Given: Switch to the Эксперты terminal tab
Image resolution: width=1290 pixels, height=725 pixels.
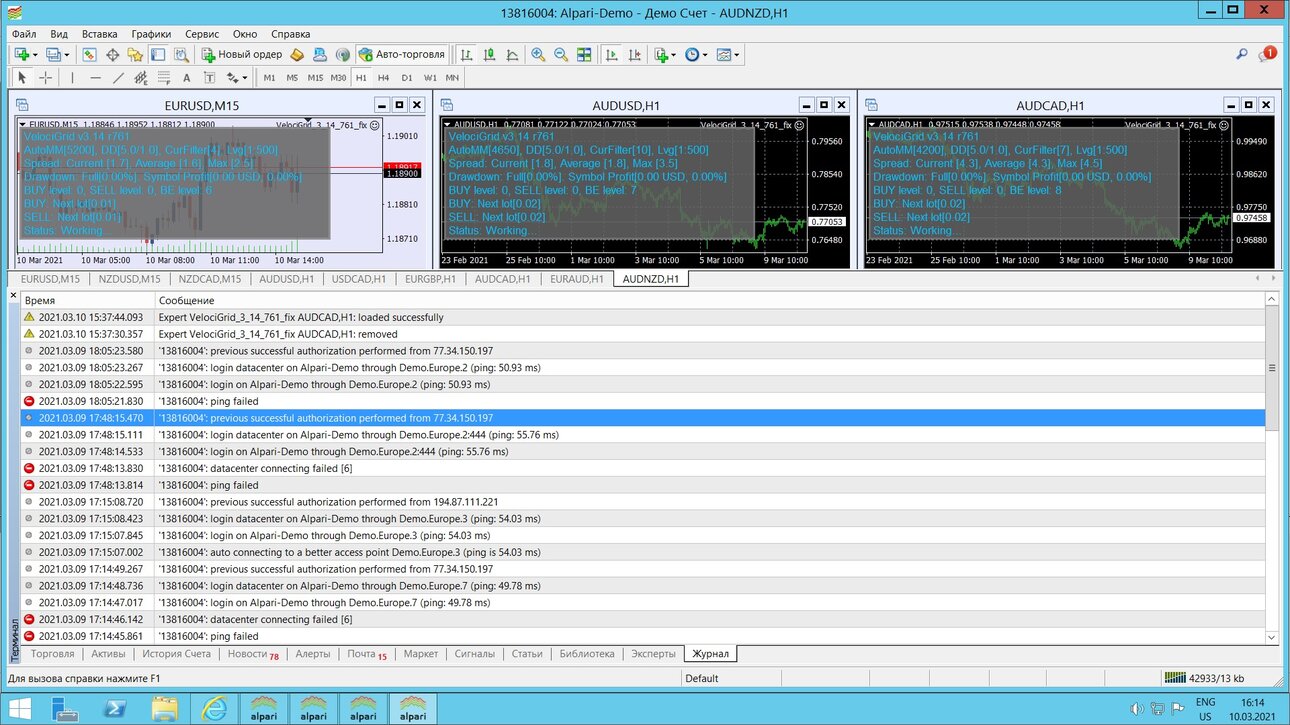Looking at the screenshot, I should (x=653, y=654).
